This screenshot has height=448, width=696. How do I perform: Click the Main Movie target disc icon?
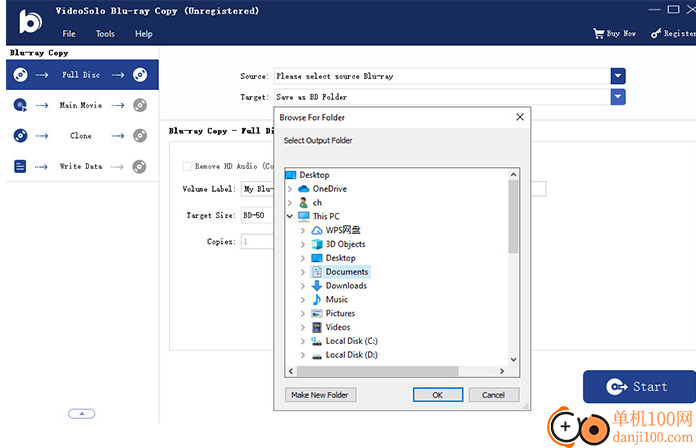click(x=140, y=105)
